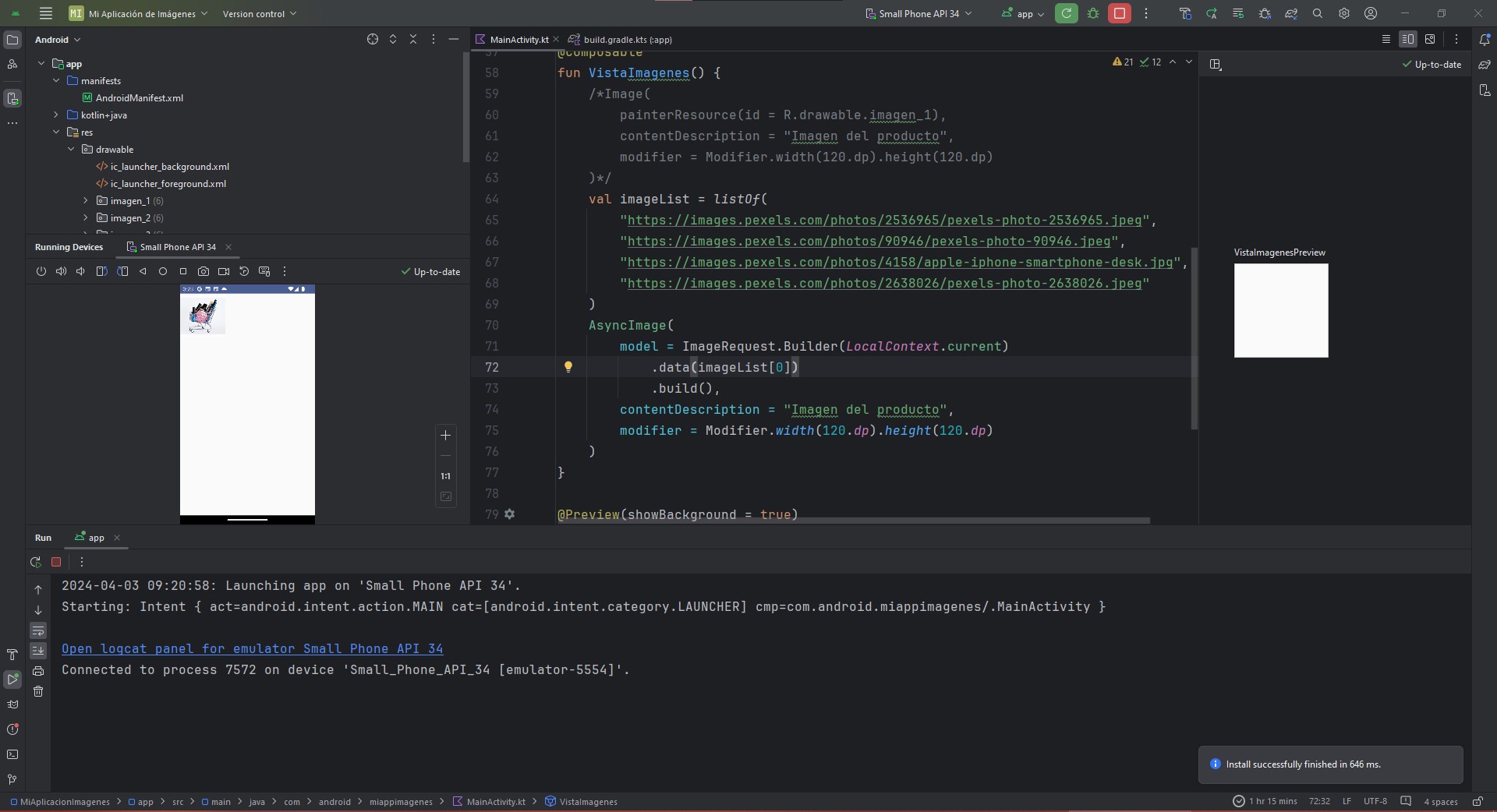Viewport: 1497px width, 812px height.
Task: Open the Version control menu
Action: tap(259, 13)
